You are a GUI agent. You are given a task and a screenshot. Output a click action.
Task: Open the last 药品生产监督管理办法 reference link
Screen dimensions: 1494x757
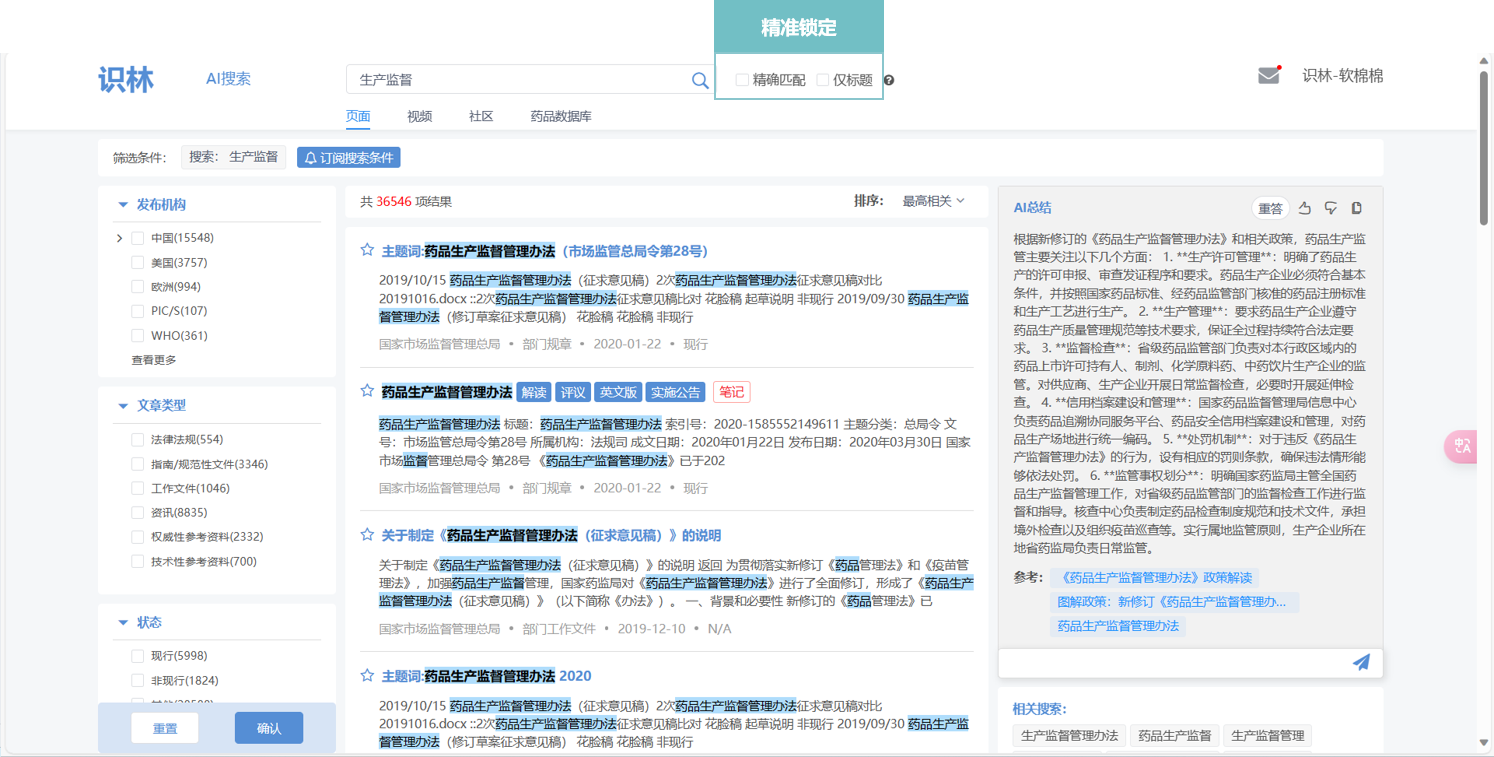pos(1118,626)
